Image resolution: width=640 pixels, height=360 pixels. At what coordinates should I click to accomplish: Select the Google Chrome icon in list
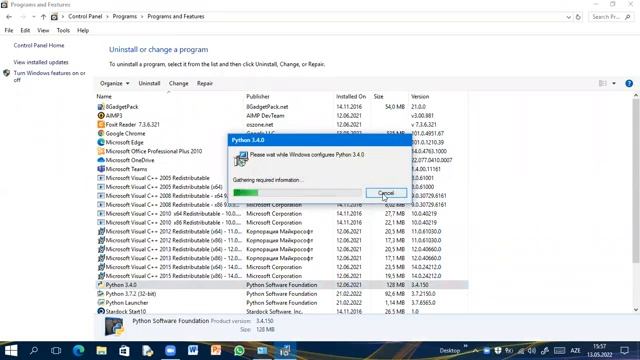coord(101,133)
